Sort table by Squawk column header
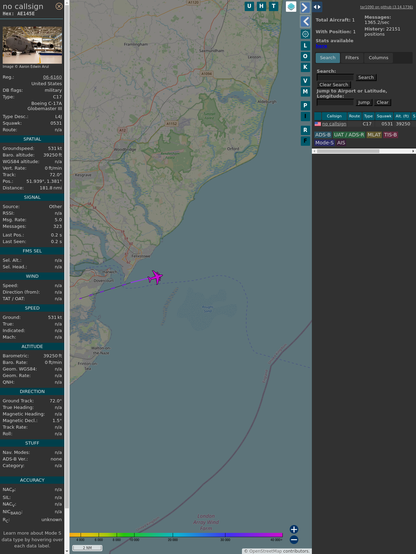Screen dimensions: 416x554 (384, 116)
